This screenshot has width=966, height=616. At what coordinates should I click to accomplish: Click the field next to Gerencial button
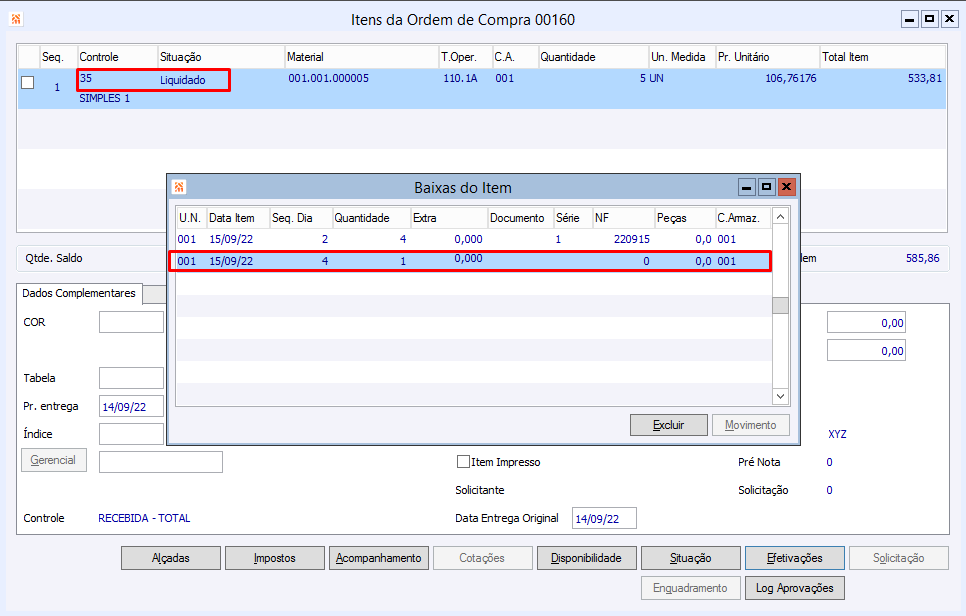pyautogui.click(x=161, y=462)
